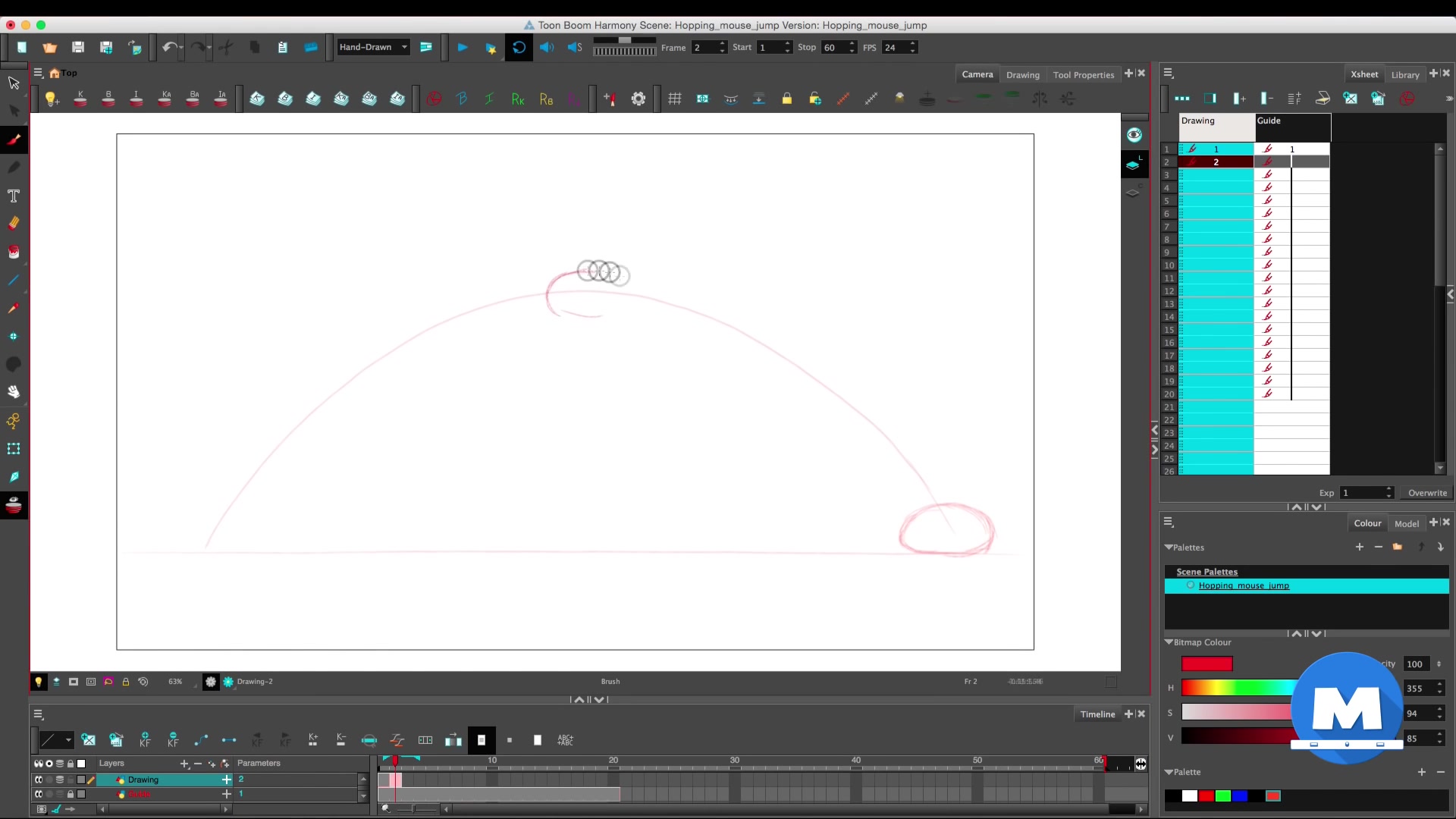Select the Text tool
1456x819 pixels.
click(x=14, y=196)
